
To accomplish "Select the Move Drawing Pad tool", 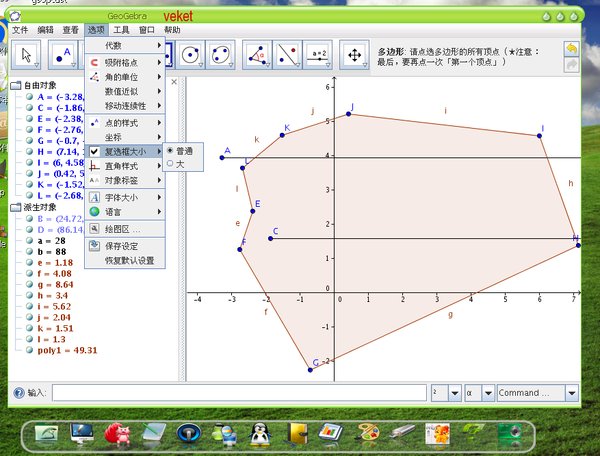I will pos(353,53).
